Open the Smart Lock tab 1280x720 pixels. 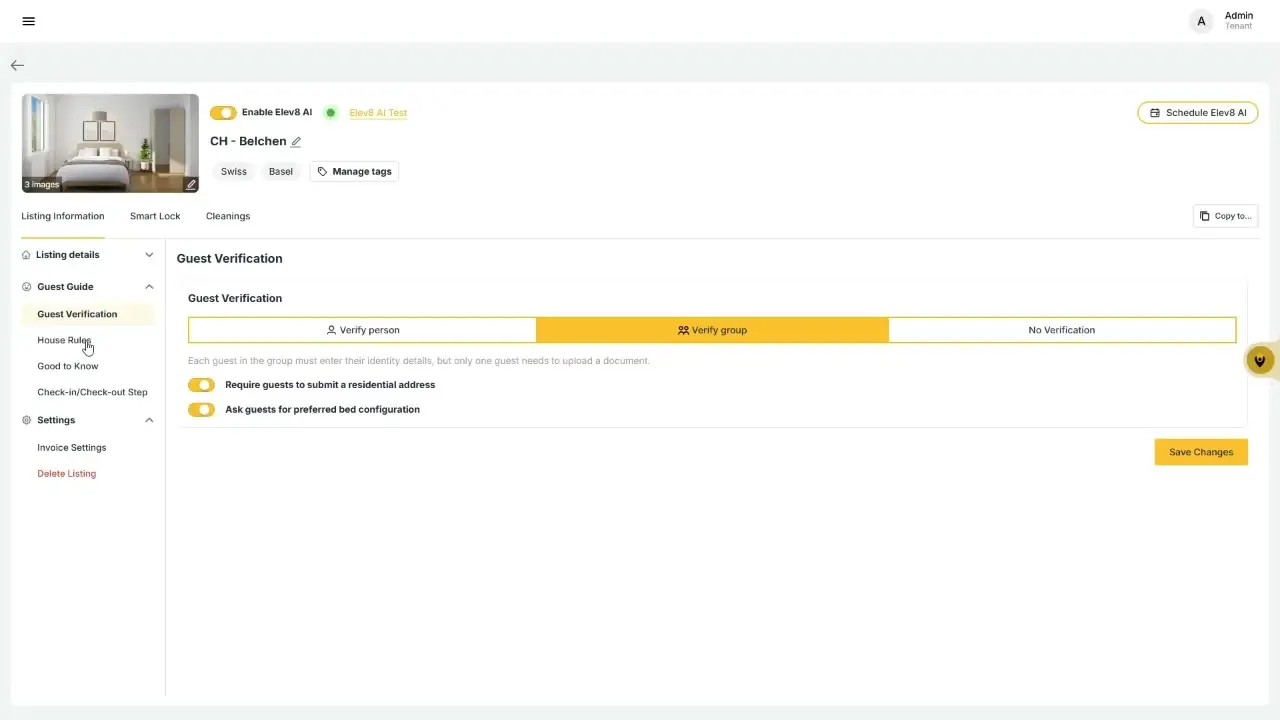point(155,216)
